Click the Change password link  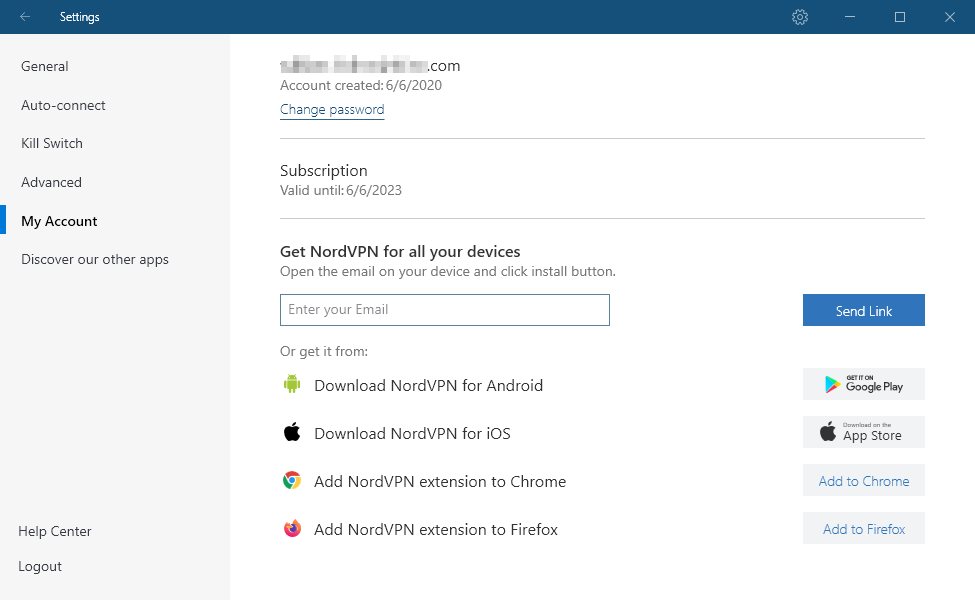click(332, 109)
